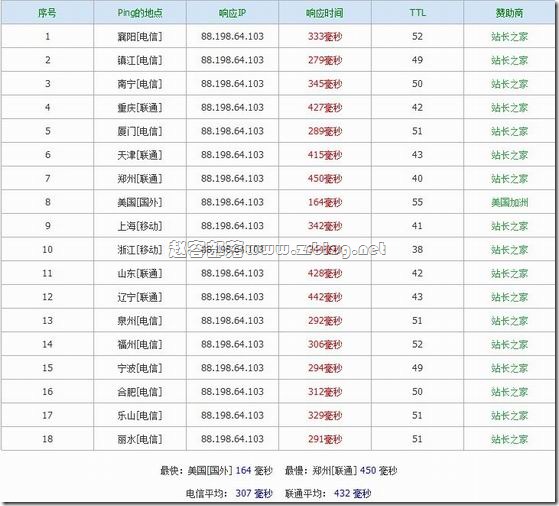Click the 上海[移动] location cell
Image resolution: width=559 pixels, height=506 pixels.
point(140,226)
